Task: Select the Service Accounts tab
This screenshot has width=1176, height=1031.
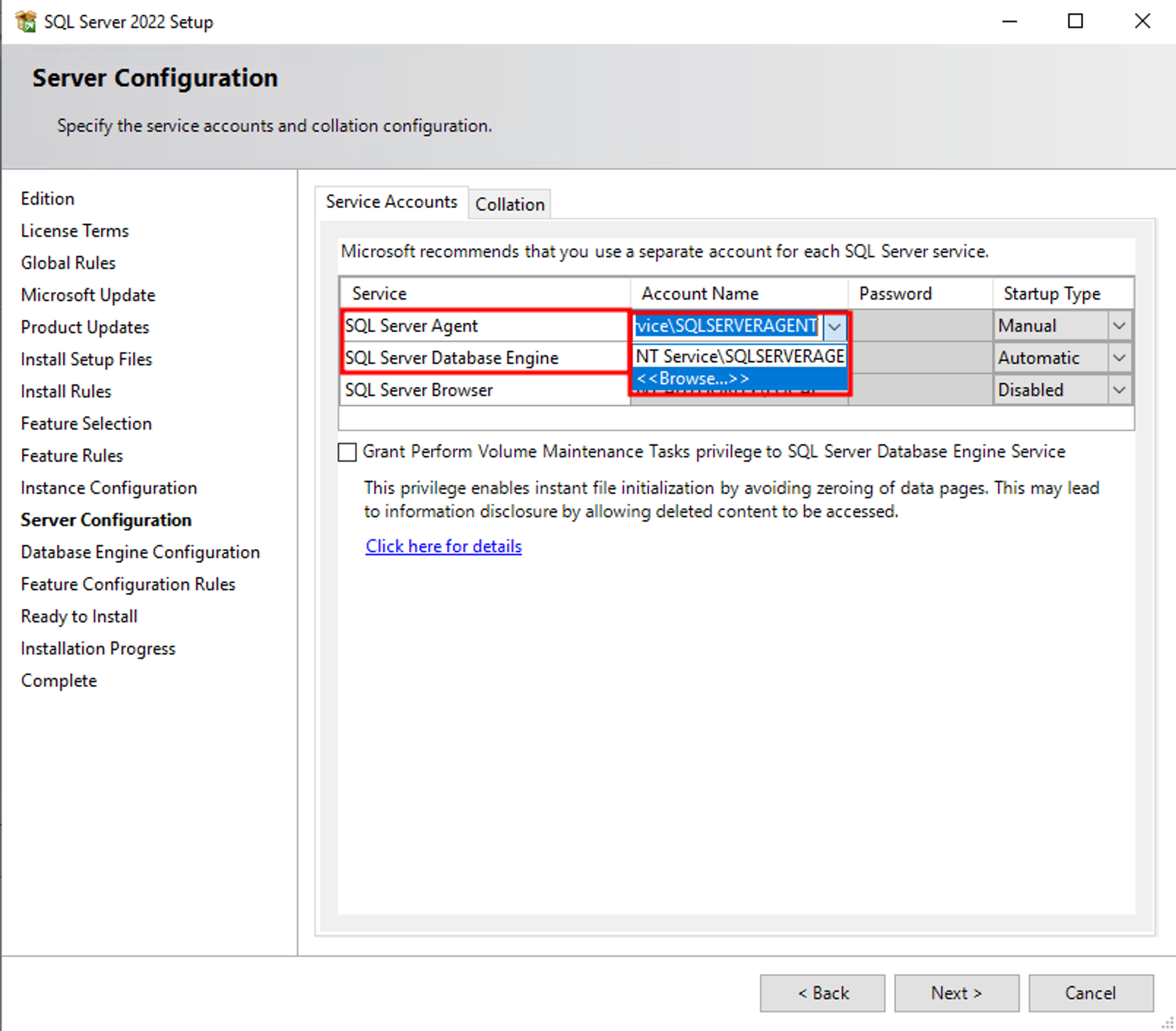Action: (391, 202)
